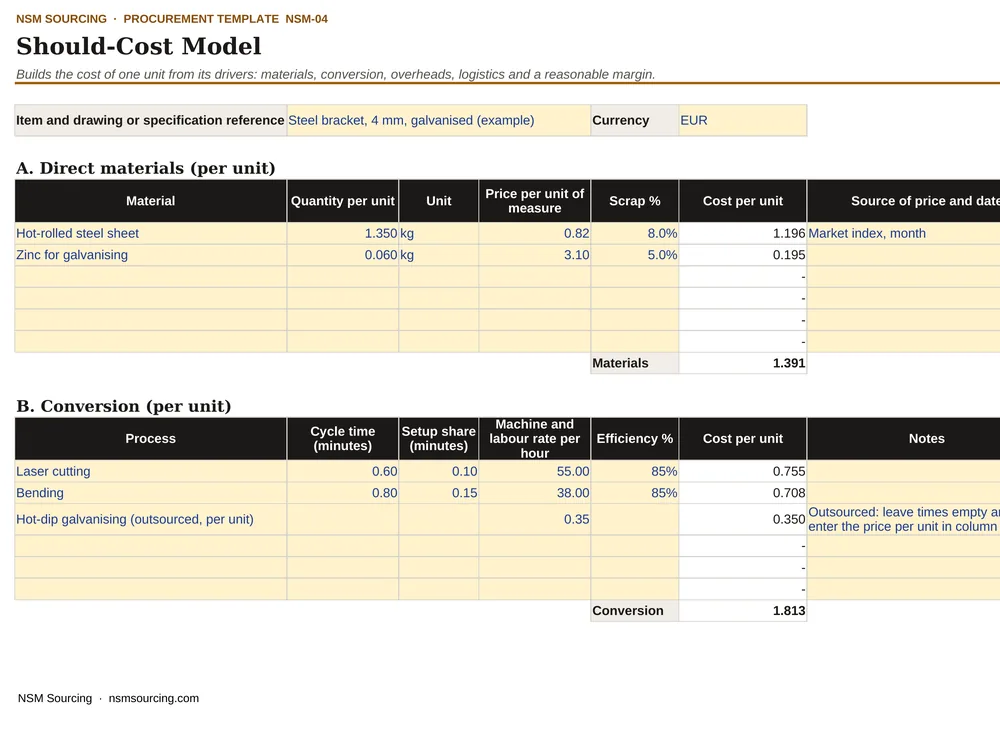Click the hourly rate 55.00 cell
Screen dimensions: 1000x750
[534, 471]
